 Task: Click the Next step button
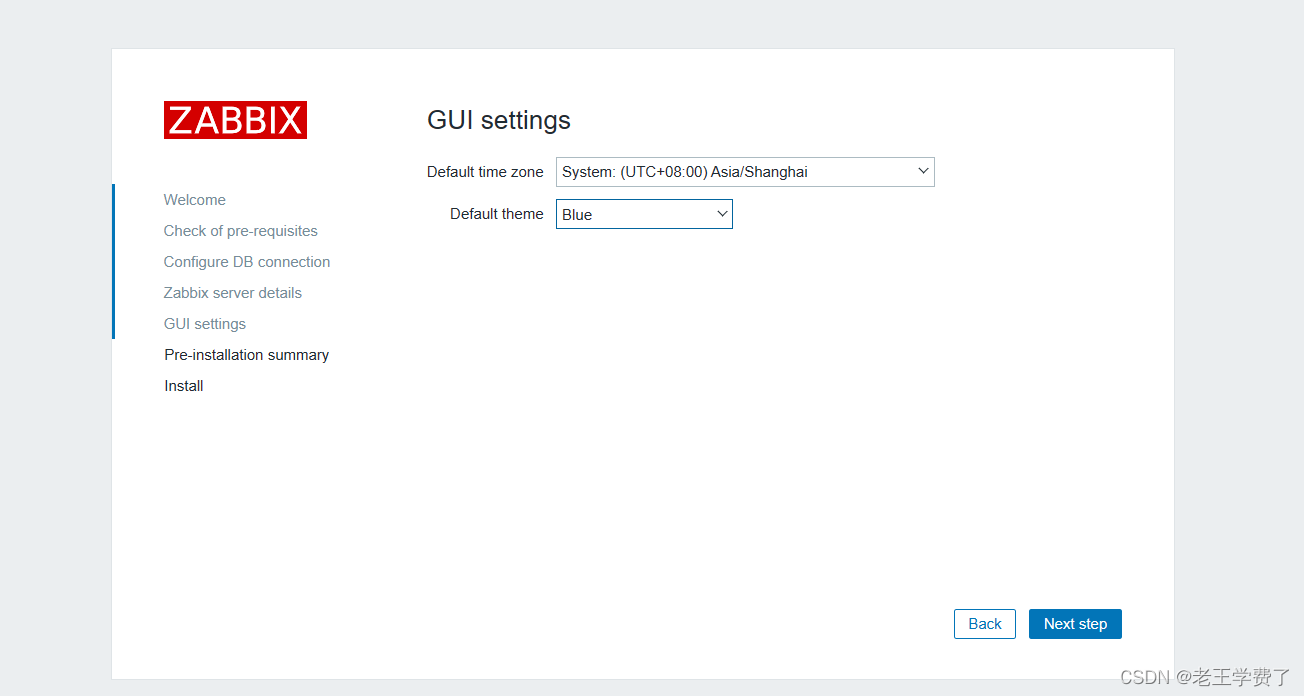coord(1075,624)
